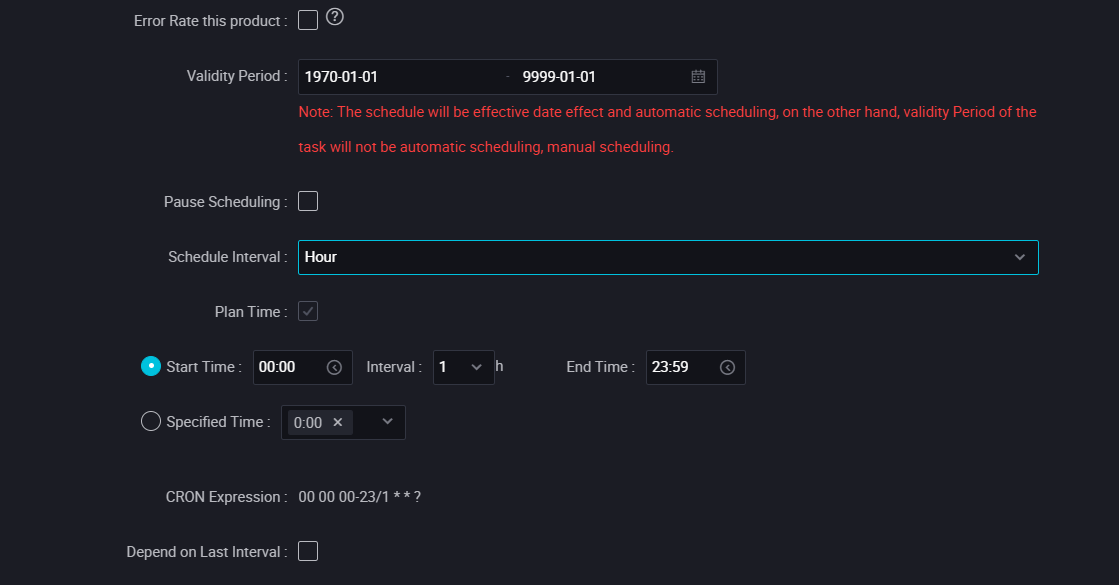The width and height of the screenshot is (1119, 585).
Task: Enable the Depend on Last Interval checkbox
Action: pyautogui.click(x=308, y=551)
